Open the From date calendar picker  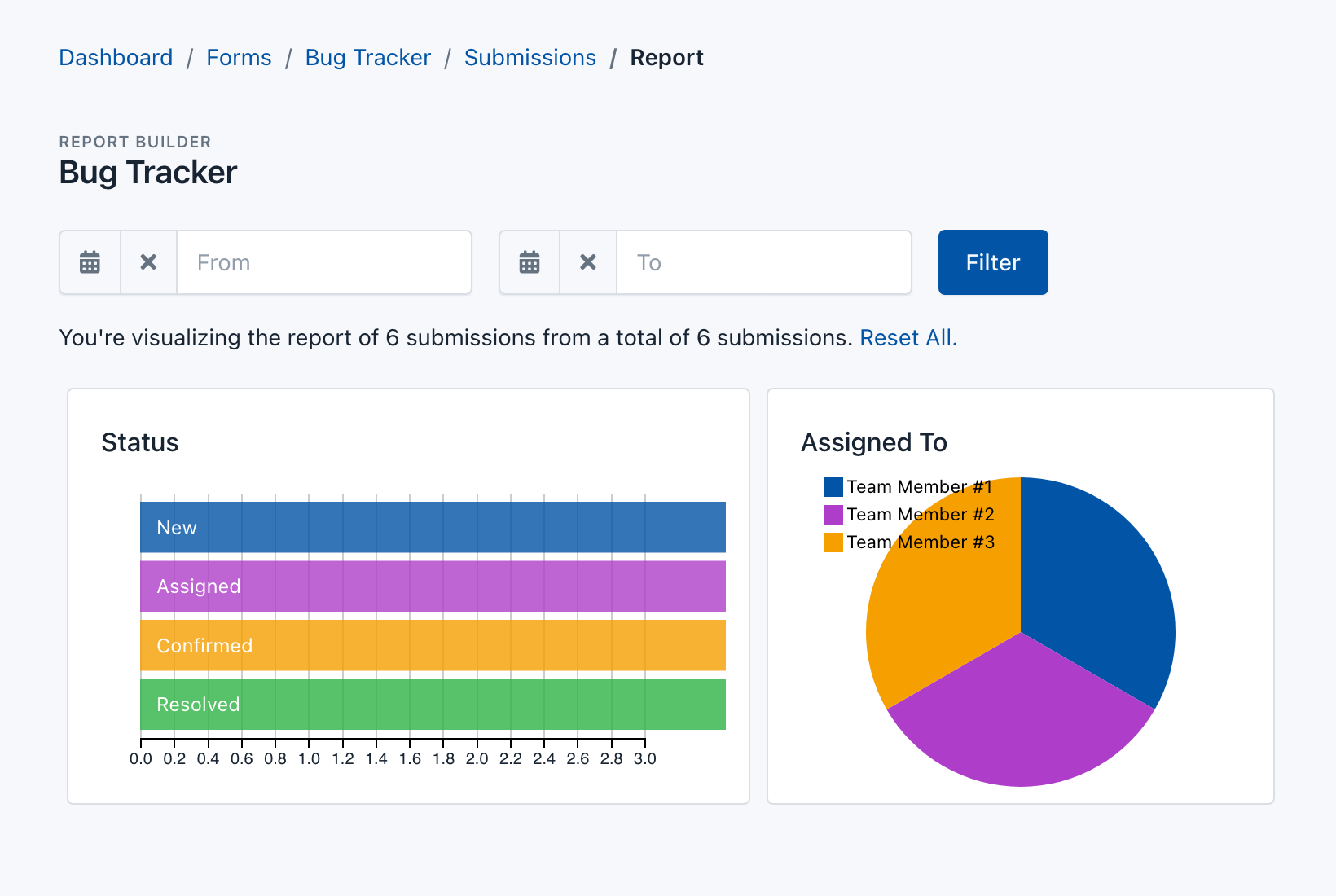coord(90,262)
